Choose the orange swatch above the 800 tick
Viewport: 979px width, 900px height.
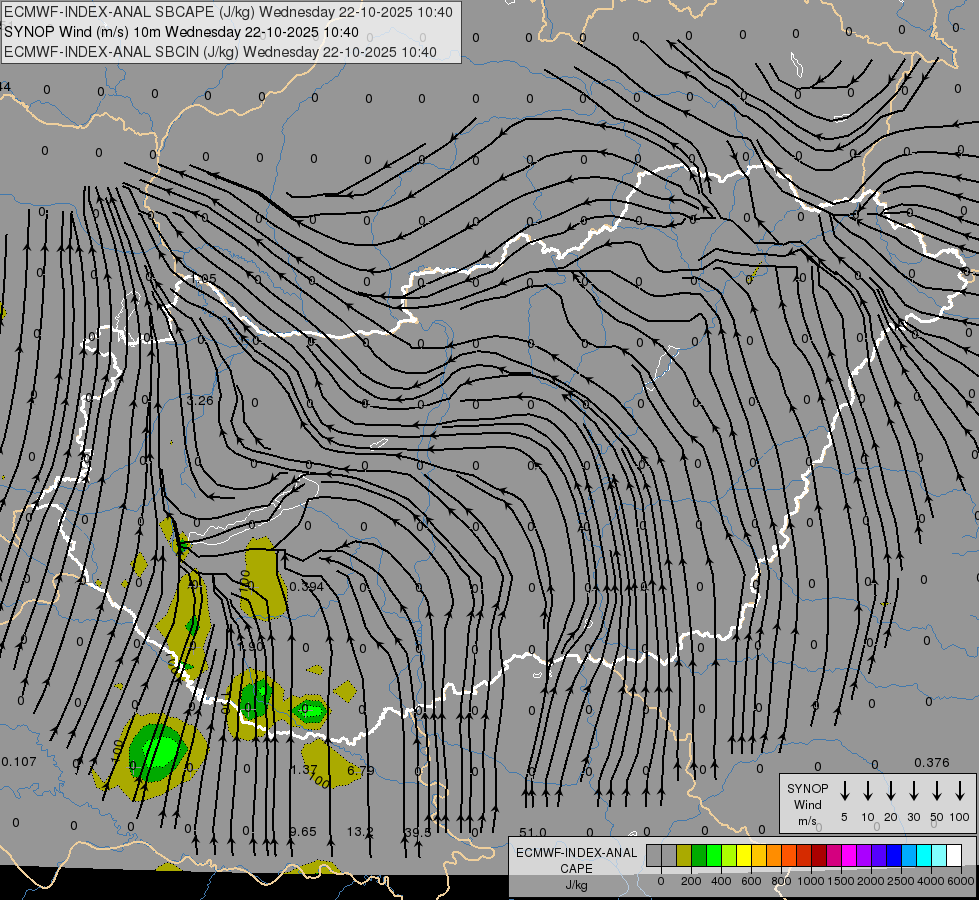click(775, 855)
